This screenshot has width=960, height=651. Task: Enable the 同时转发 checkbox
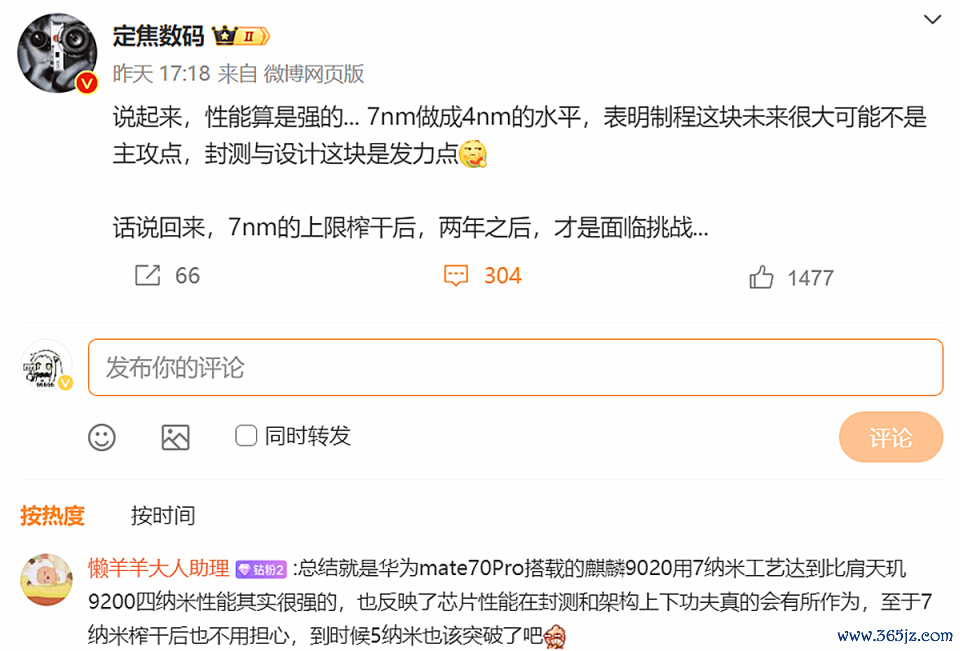(246, 436)
